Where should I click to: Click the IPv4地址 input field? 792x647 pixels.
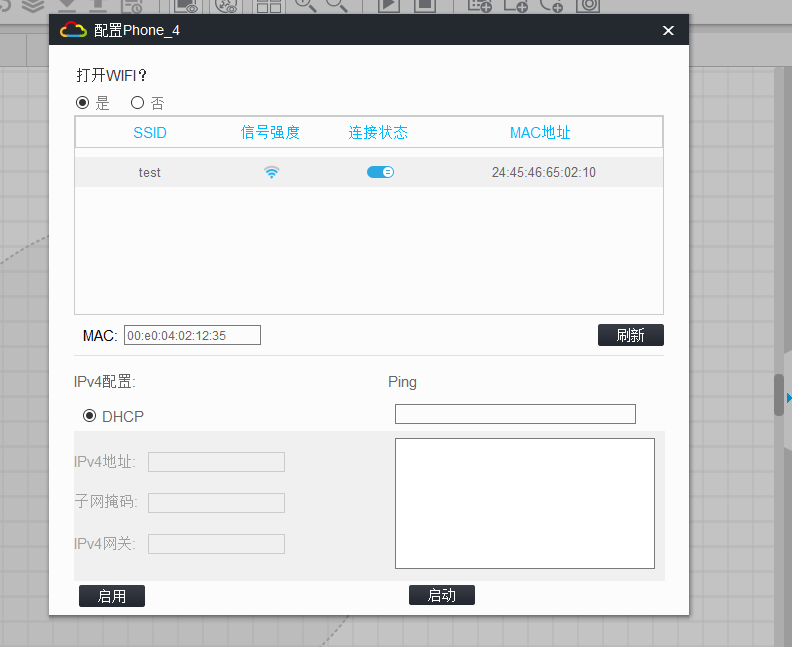216,462
